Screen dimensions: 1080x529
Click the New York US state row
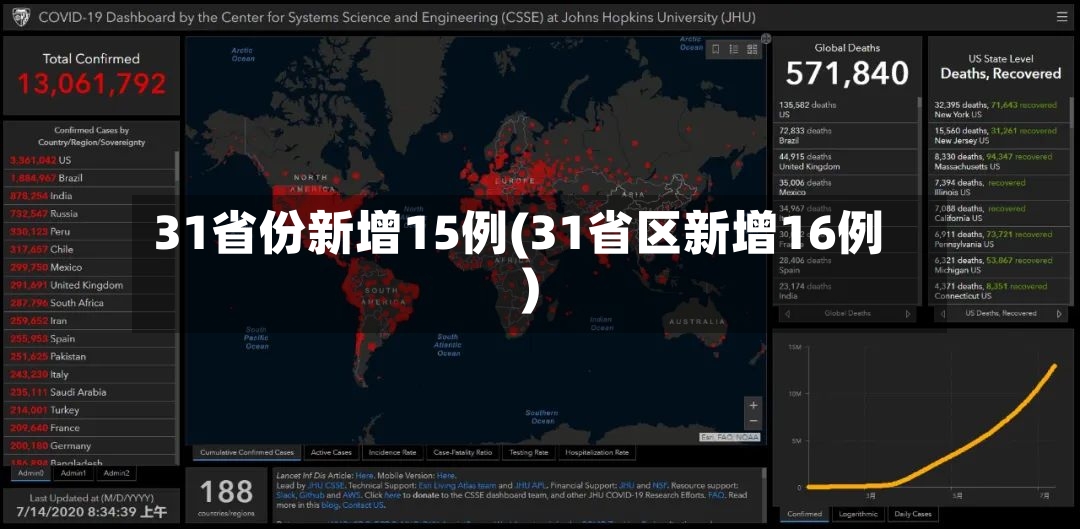pos(997,110)
